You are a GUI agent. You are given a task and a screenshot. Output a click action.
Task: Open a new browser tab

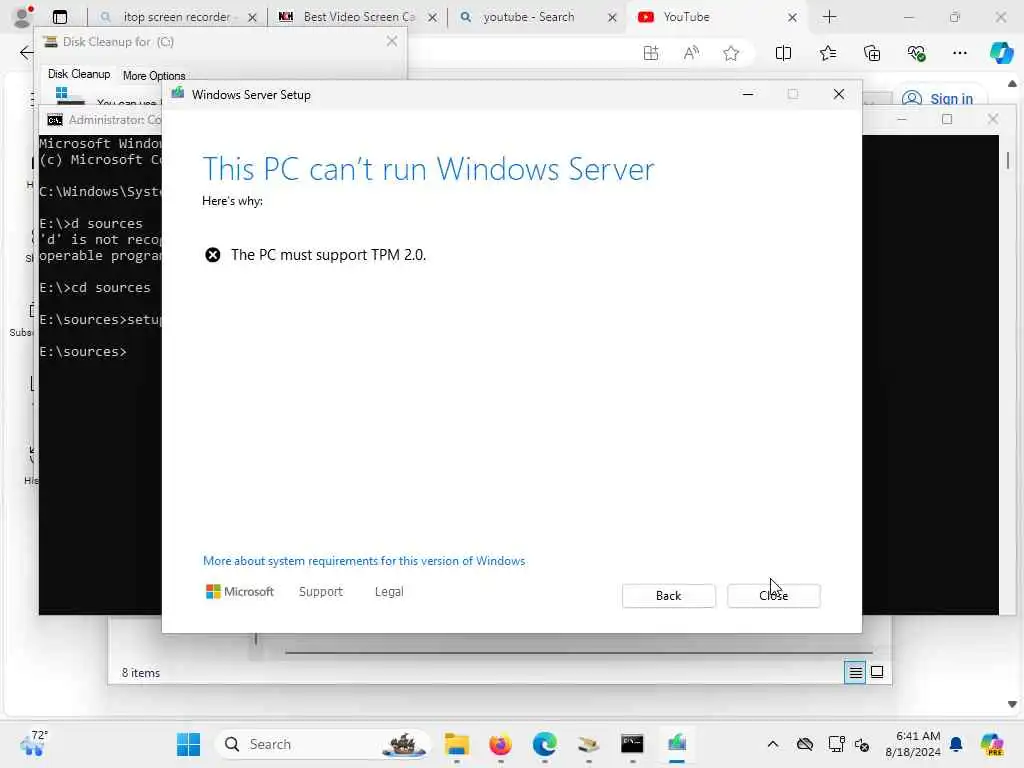[829, 17]
